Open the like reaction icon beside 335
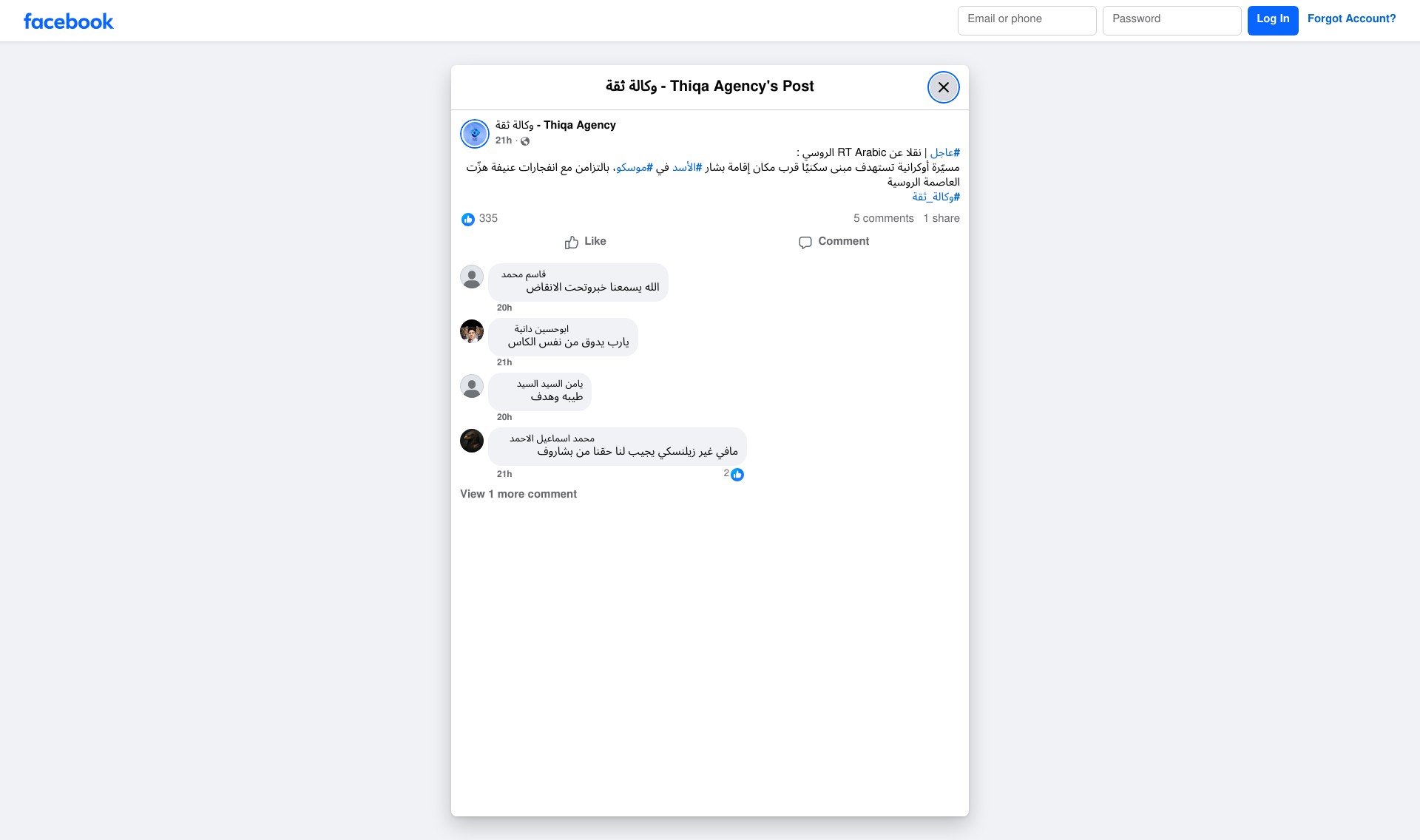The image size is (1420, 840). tap(468, 220)
